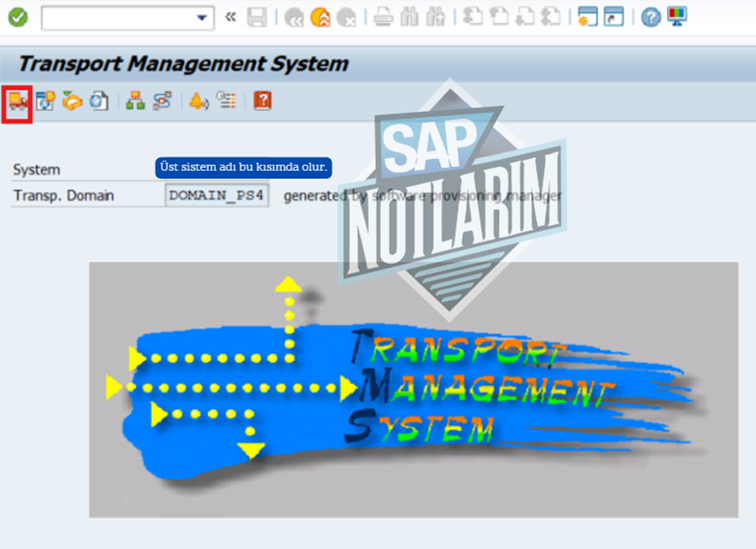Click the window-with-orange-arrow toolbar icon
This screenshot has width=756, height=549.
coord(45,101)
